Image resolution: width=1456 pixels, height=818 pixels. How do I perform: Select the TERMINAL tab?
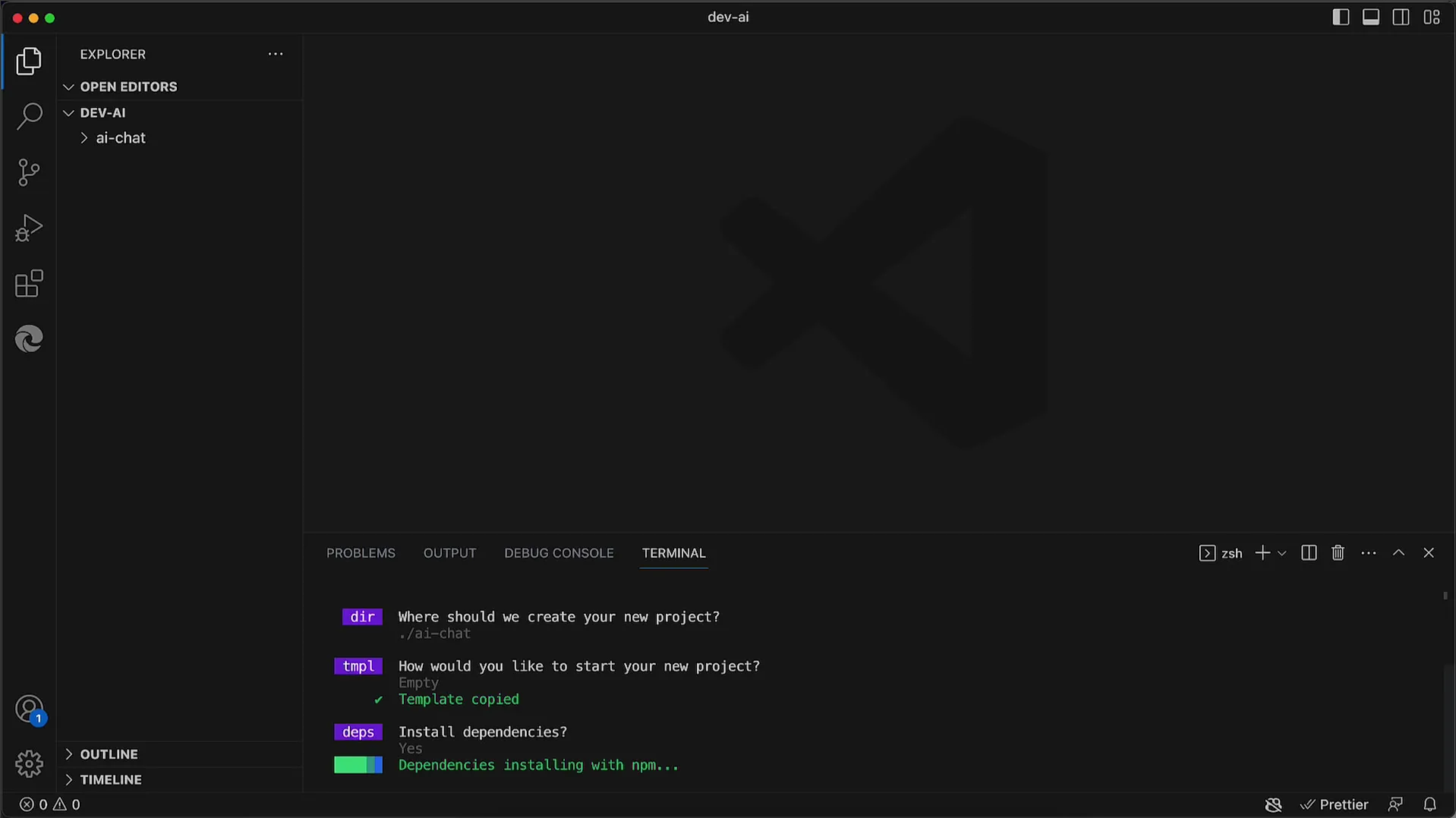(x=673, y=553)
